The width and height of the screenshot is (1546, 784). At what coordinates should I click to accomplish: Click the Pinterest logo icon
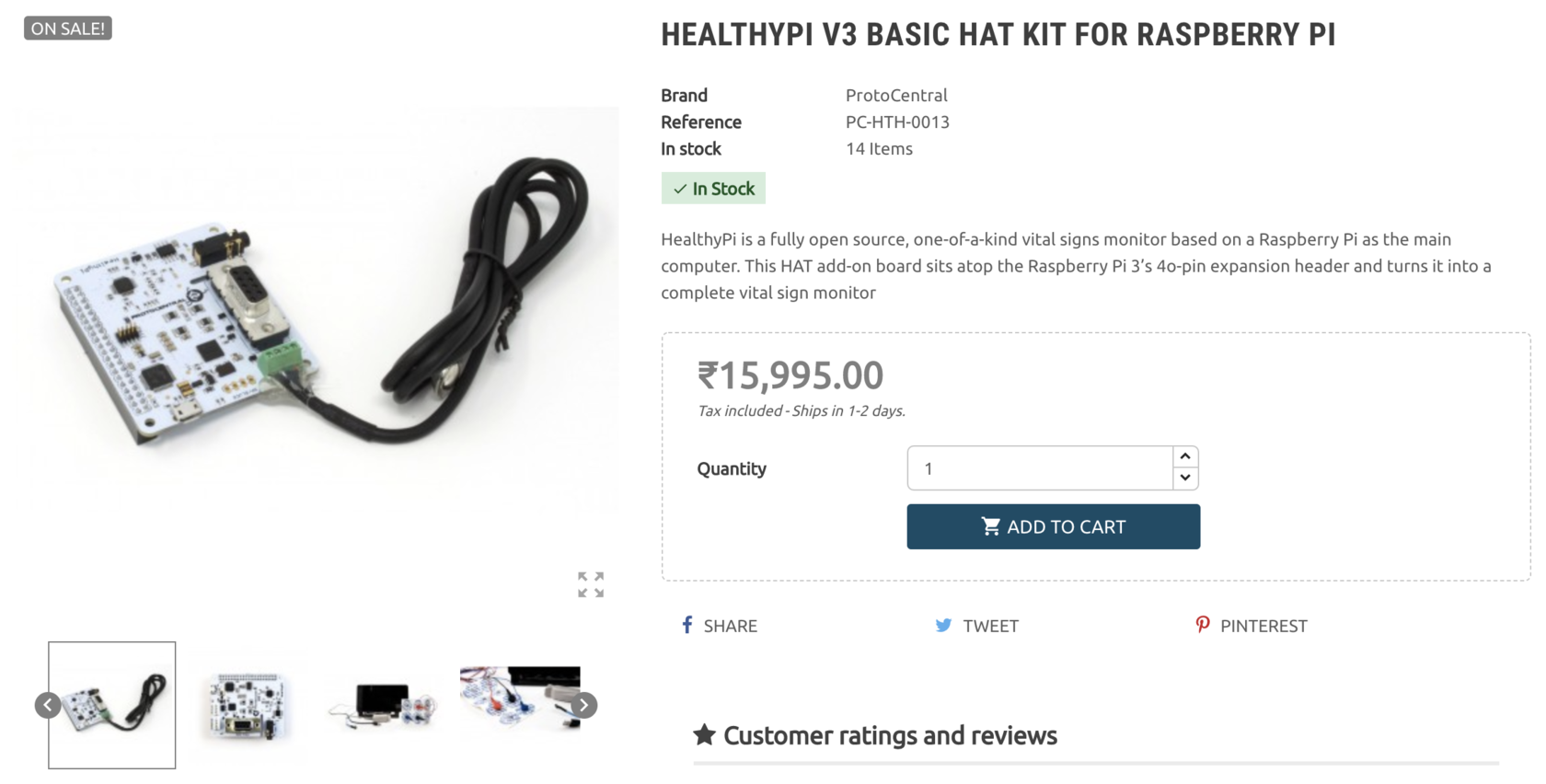pos(1202,625)
